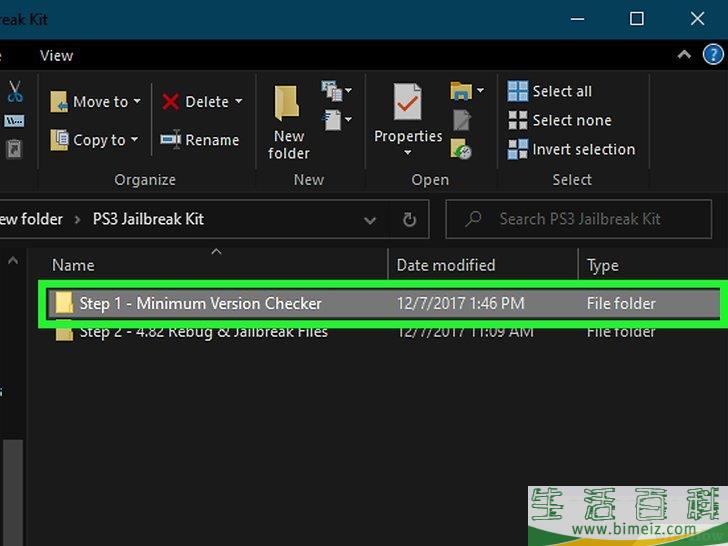Click the Edit file icon
Image resolution: width=728 pixels, height=546 pixels.
click(x=462, y=120)
